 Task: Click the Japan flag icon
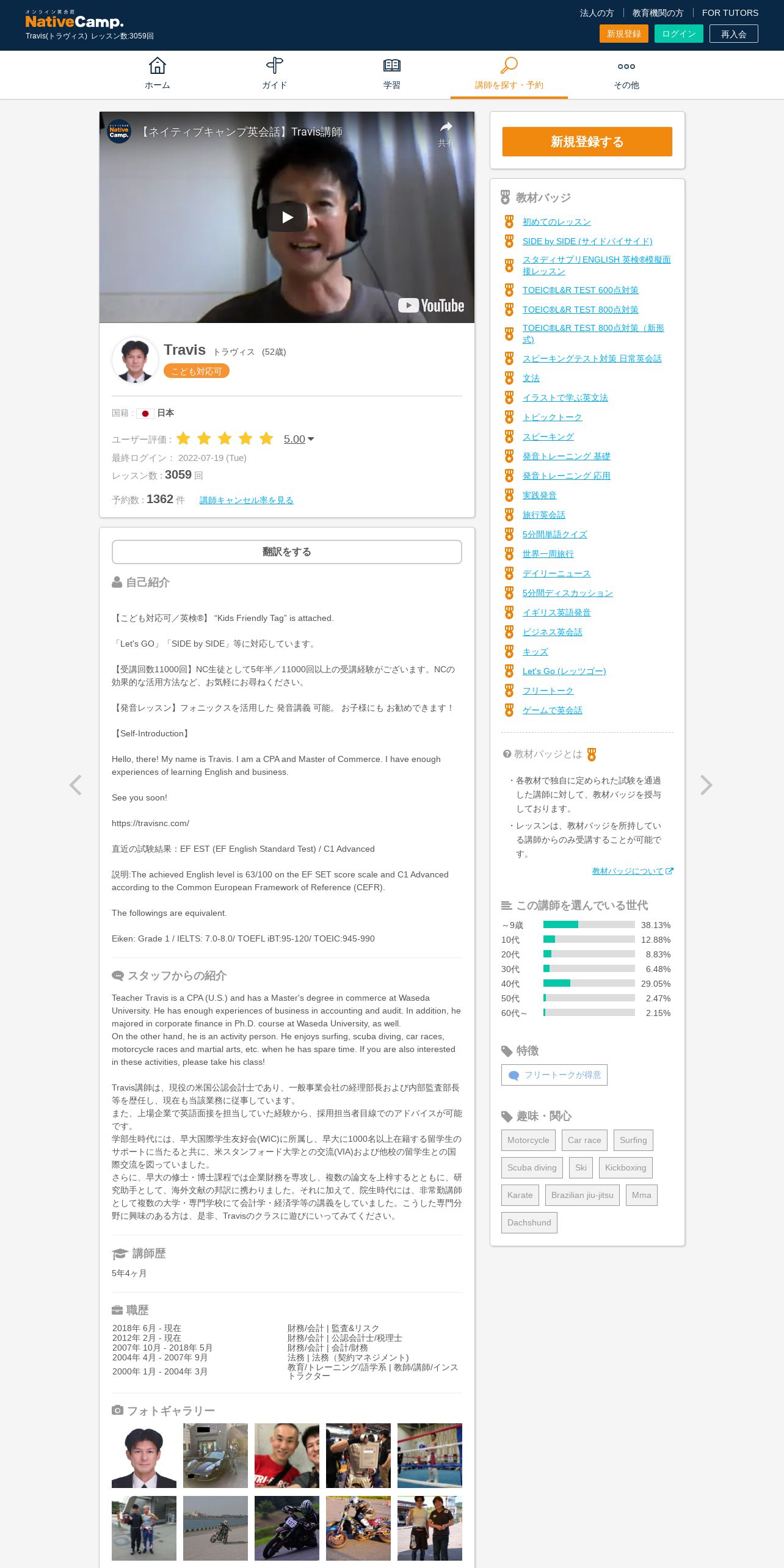pyautogui.click(x=145, y=413)
